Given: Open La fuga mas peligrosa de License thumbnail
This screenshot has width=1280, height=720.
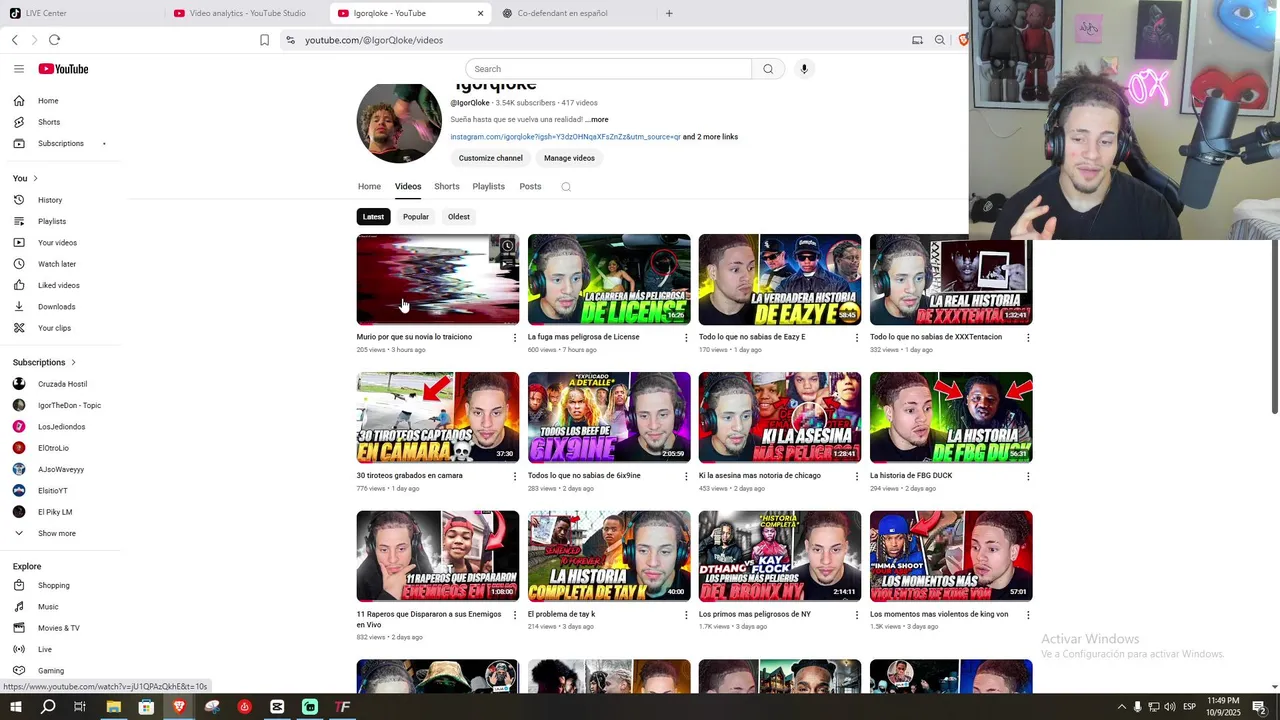Looking at the screenshot, I should tap(609, 279).
